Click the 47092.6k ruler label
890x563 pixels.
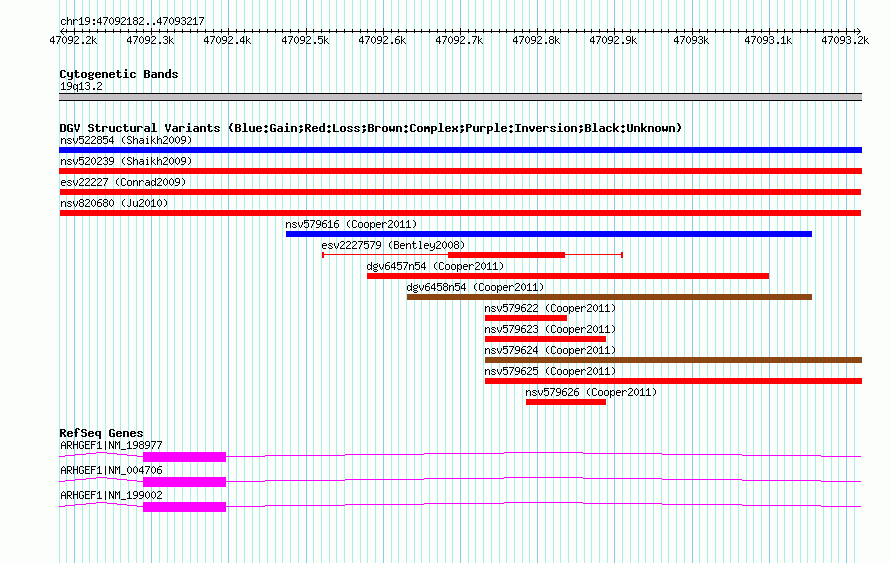click(382, 40)
